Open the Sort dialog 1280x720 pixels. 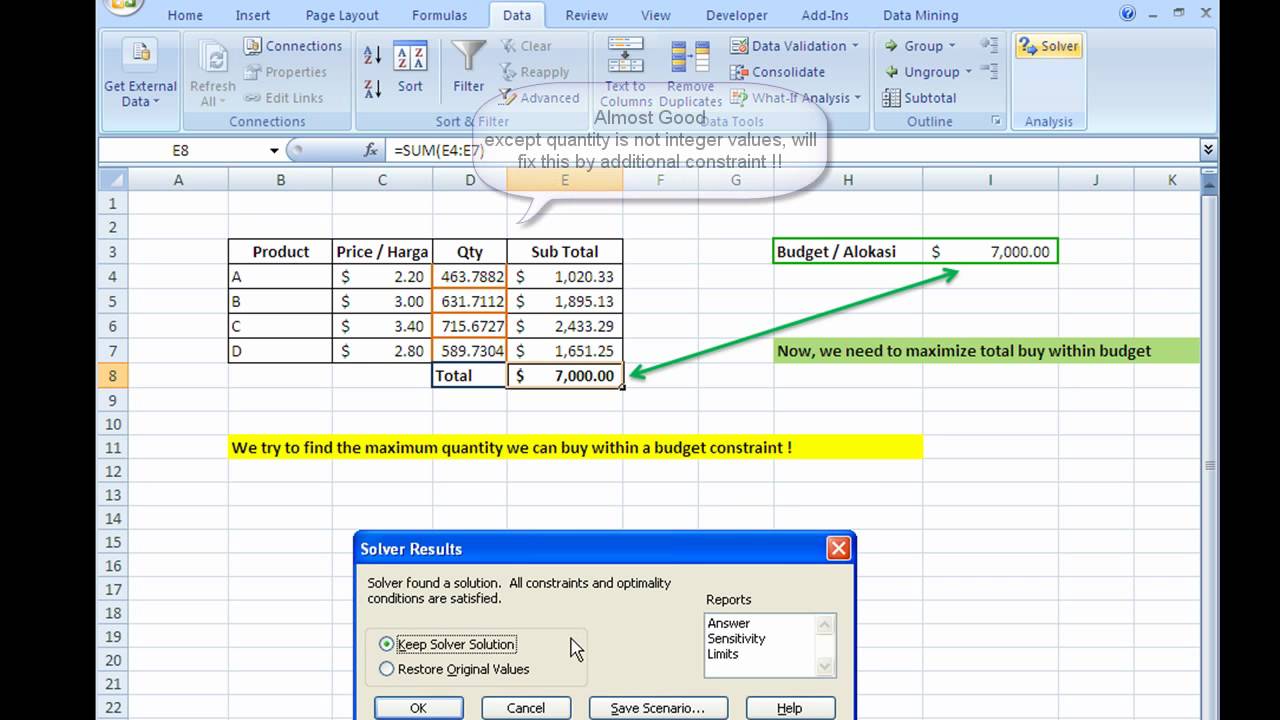coord(410,69)
